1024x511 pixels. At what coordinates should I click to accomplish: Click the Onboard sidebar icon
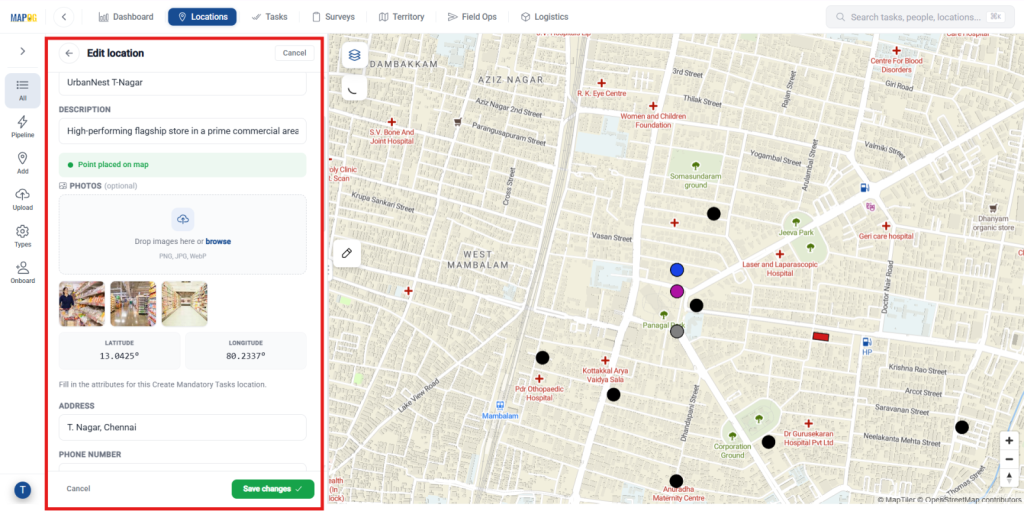pos(23,273)
